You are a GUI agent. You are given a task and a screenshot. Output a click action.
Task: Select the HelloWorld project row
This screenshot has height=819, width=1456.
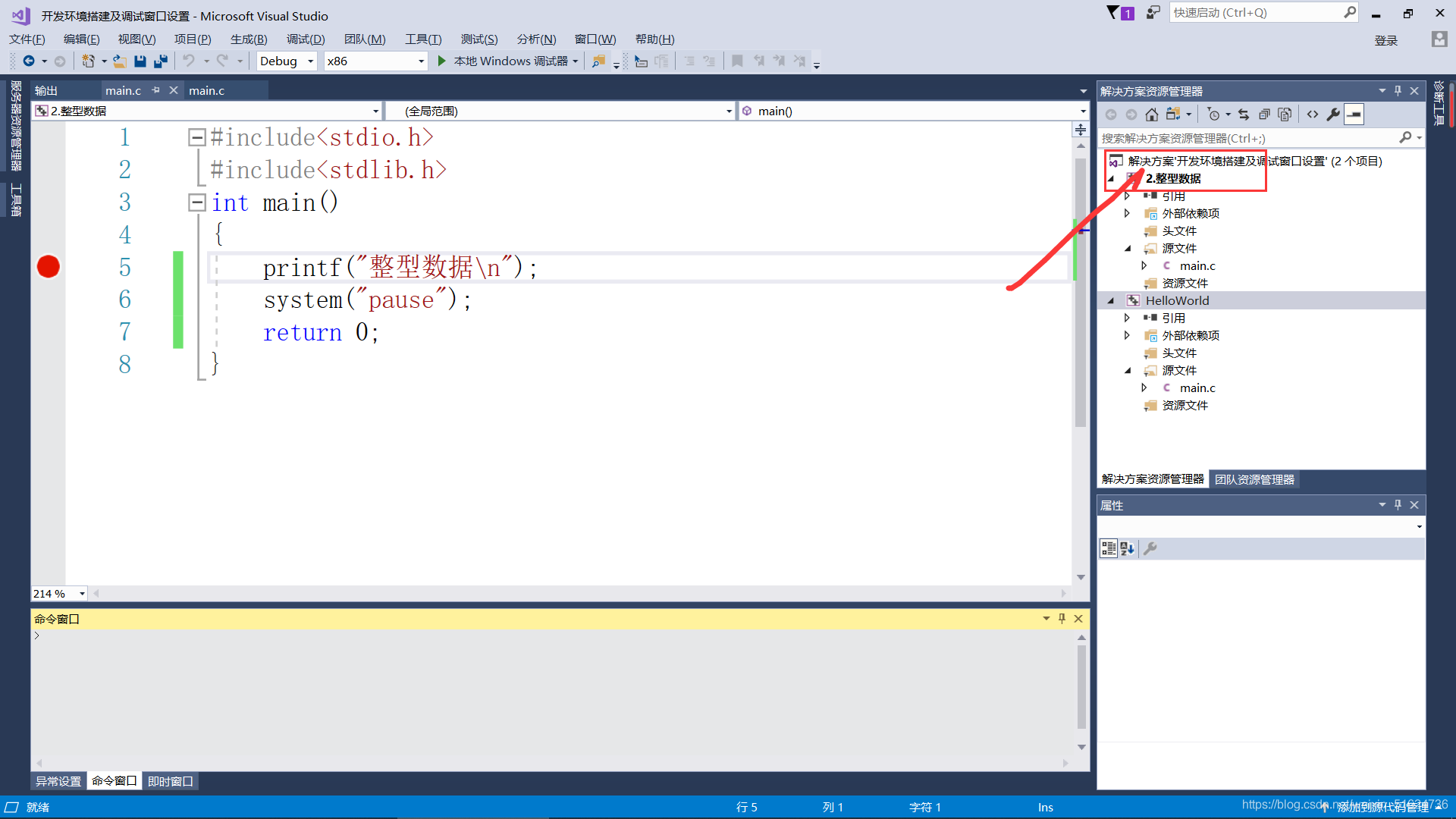click(x=1261, y=301)
